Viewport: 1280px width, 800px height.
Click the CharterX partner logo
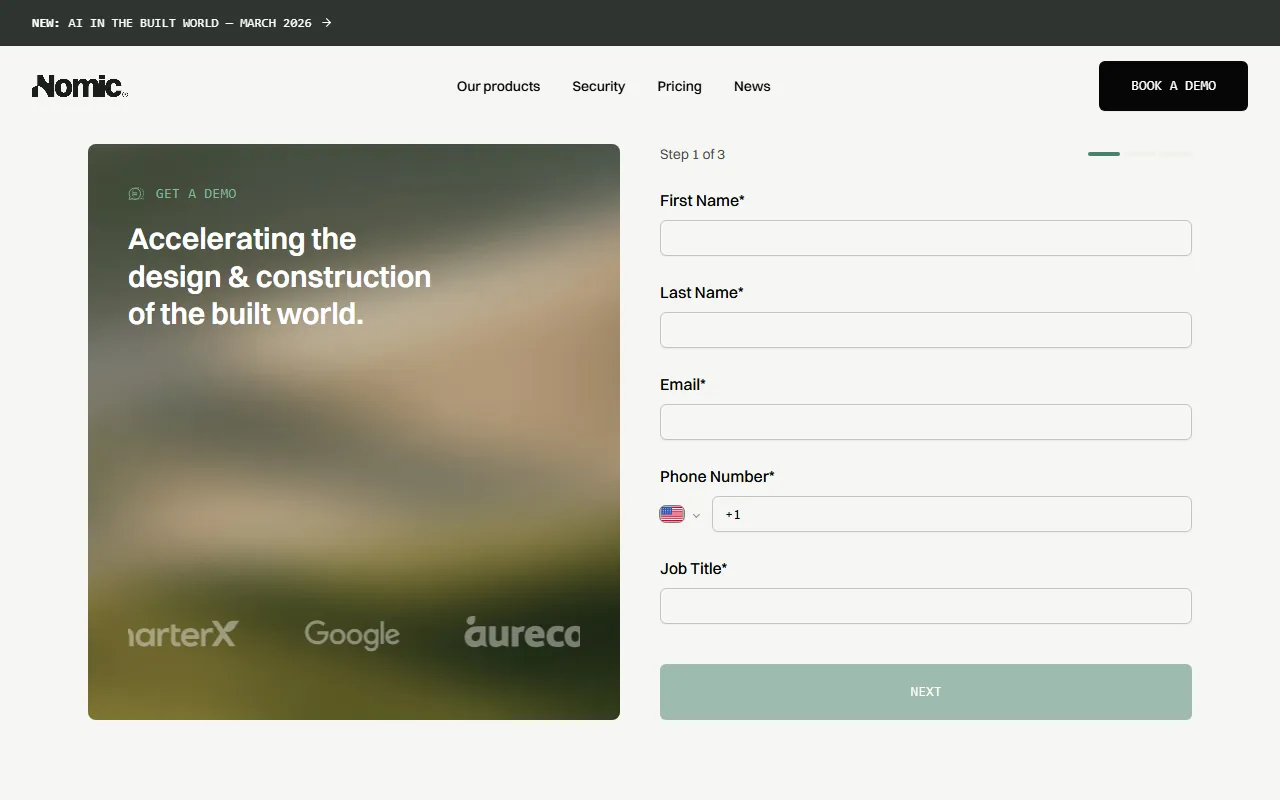[x=184, y=634]
